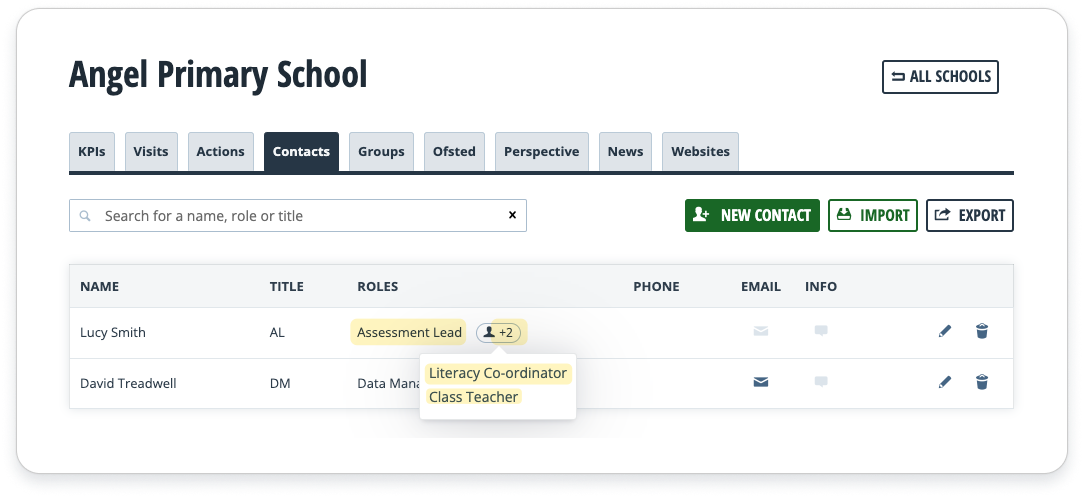The image size is (1084, 498).
Task: Click the Import button
Action: (x=872, y=215)
